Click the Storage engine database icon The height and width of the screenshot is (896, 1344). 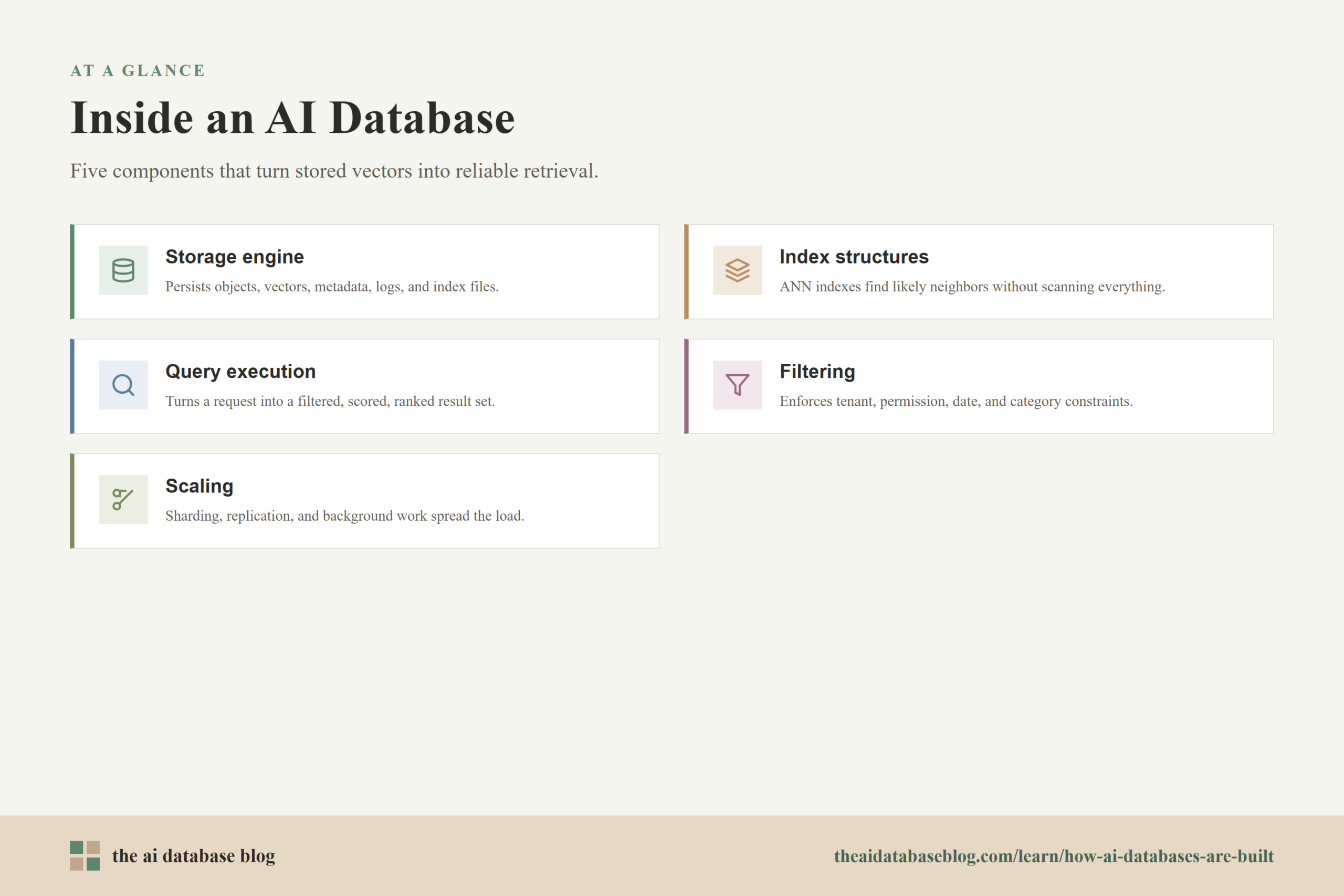pyautogui.click(x=123, y=270)
